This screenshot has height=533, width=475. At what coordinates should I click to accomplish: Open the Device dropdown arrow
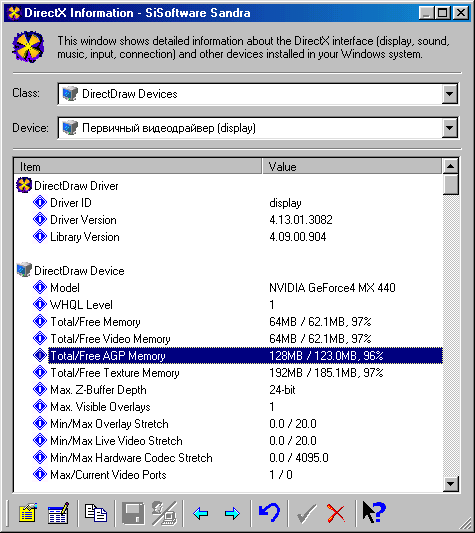point(449,128)
